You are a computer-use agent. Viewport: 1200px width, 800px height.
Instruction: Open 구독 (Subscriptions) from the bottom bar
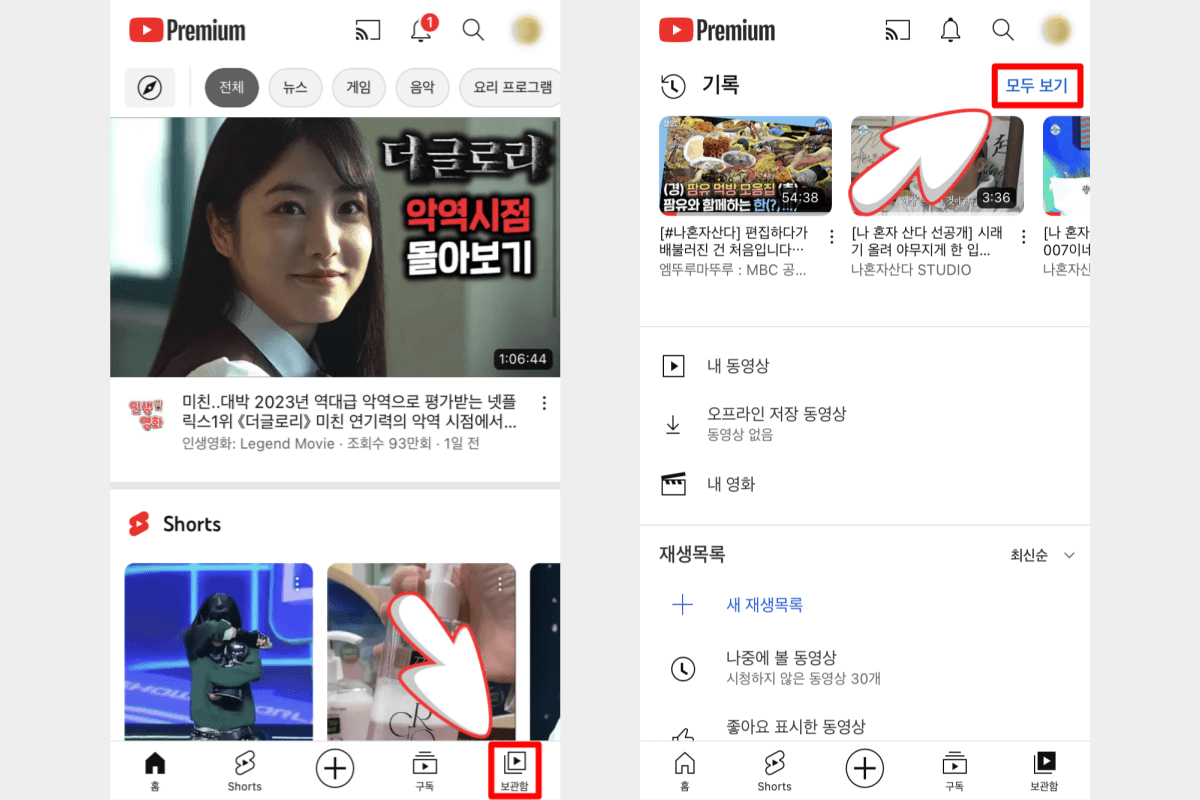(423, 770)
